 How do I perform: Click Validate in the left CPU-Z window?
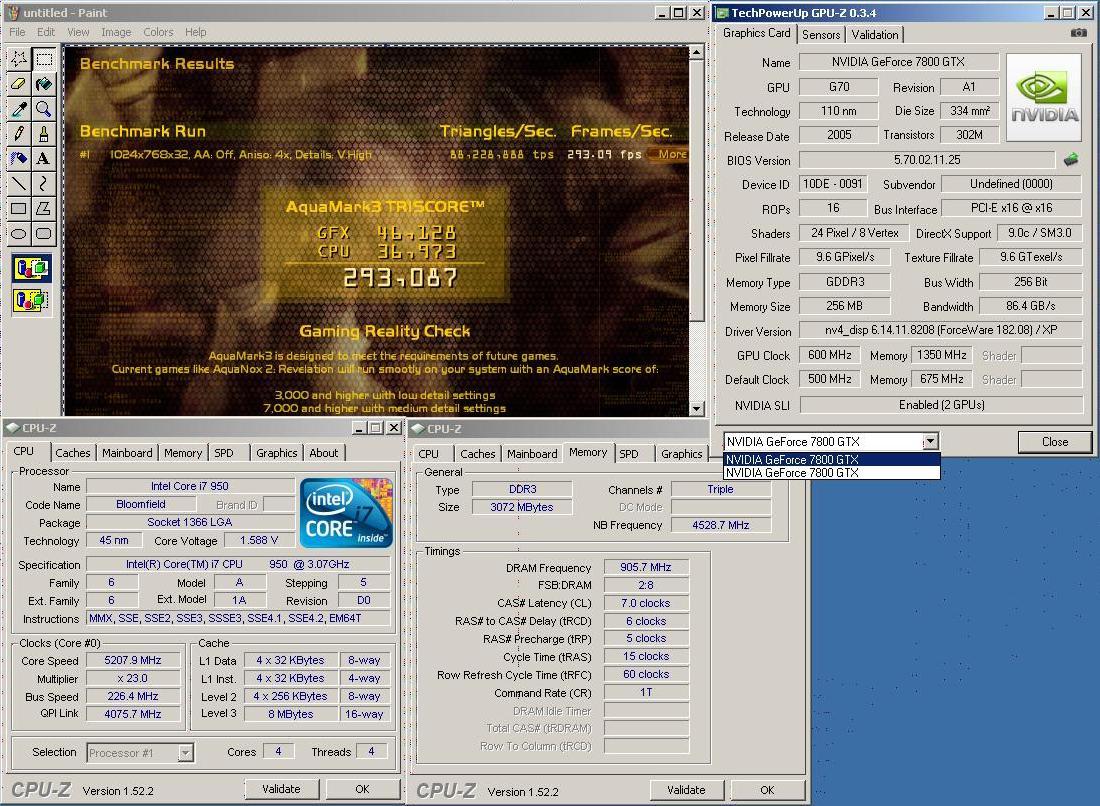click(281, 789)
